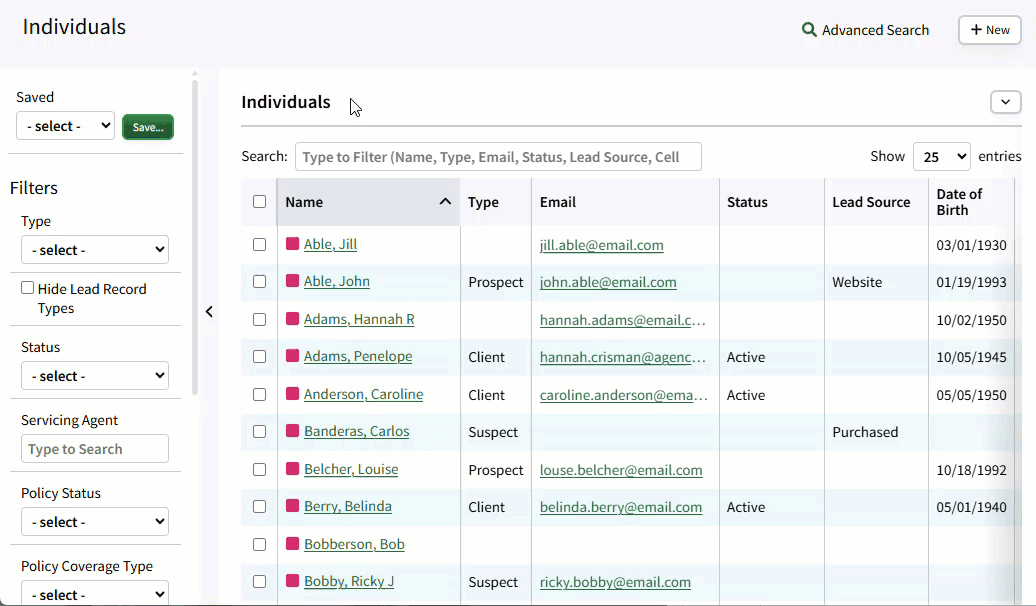This screenshot has height=606, width=1036.
Task: Click the green Save... button
Action: [x=148, y=127]
